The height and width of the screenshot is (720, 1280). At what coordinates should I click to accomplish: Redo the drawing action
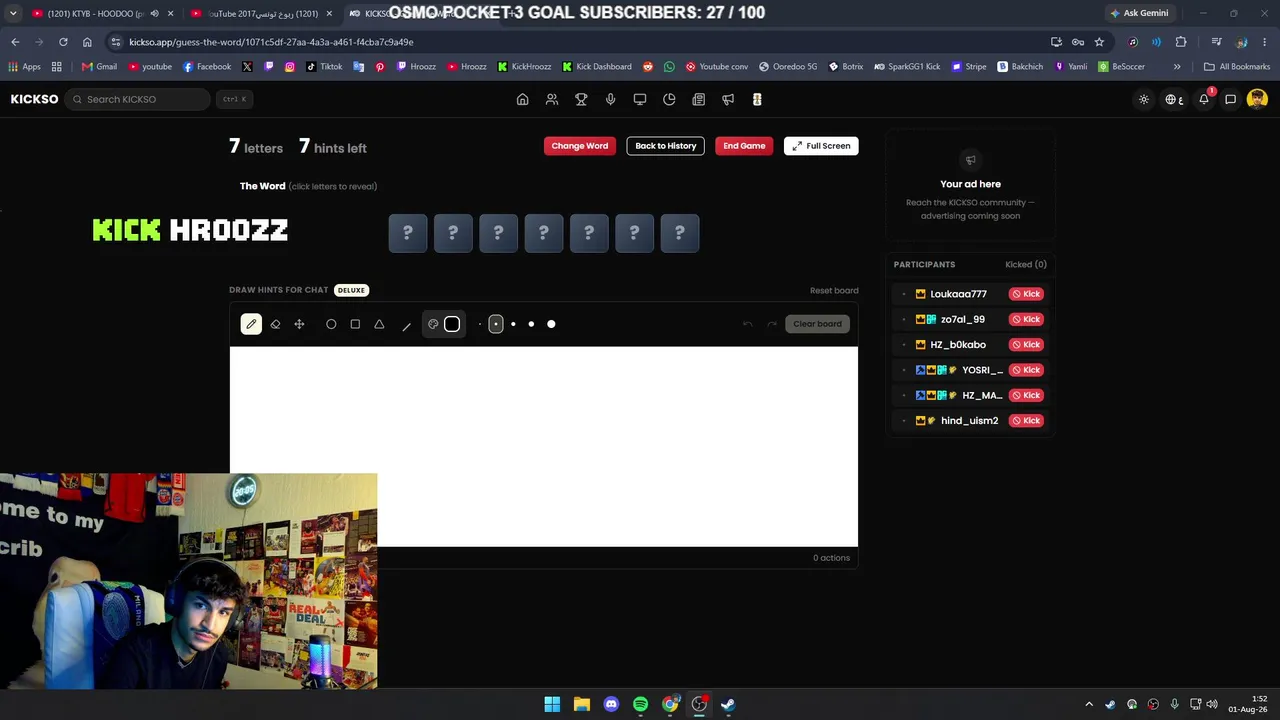pos(771,324)
